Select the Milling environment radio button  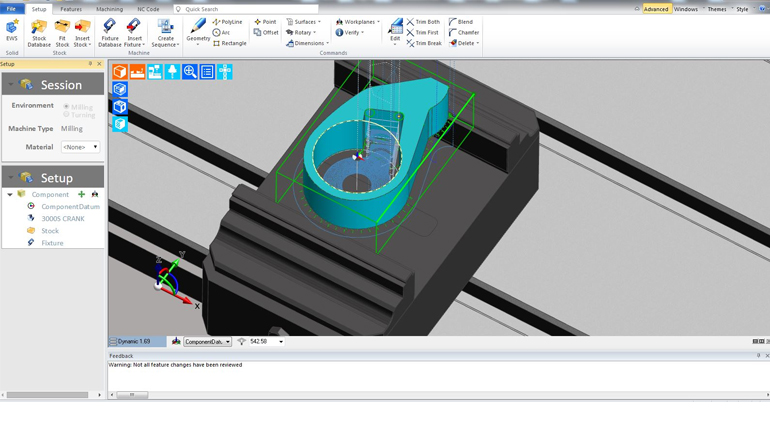pos(67,106)
